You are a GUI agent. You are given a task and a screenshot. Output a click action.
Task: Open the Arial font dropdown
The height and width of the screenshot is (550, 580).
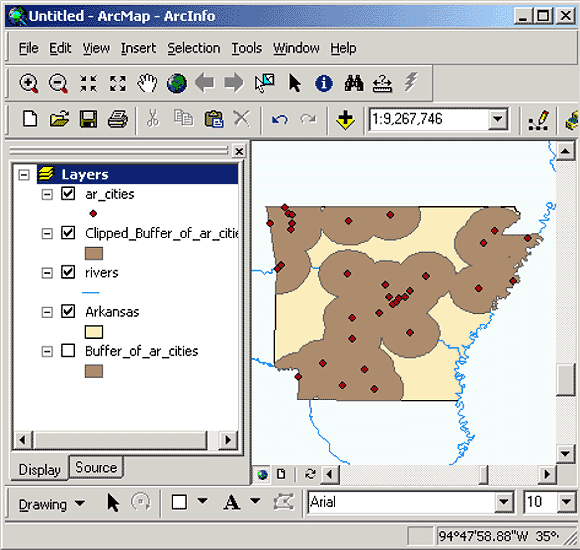pyautogui.click(x=503, y=502)
